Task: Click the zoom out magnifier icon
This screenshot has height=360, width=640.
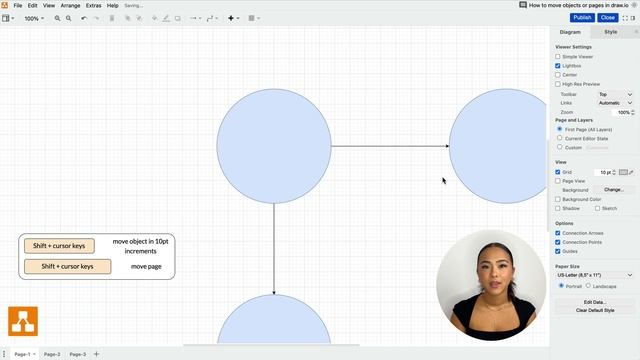Action: click(x=69, y=18)
